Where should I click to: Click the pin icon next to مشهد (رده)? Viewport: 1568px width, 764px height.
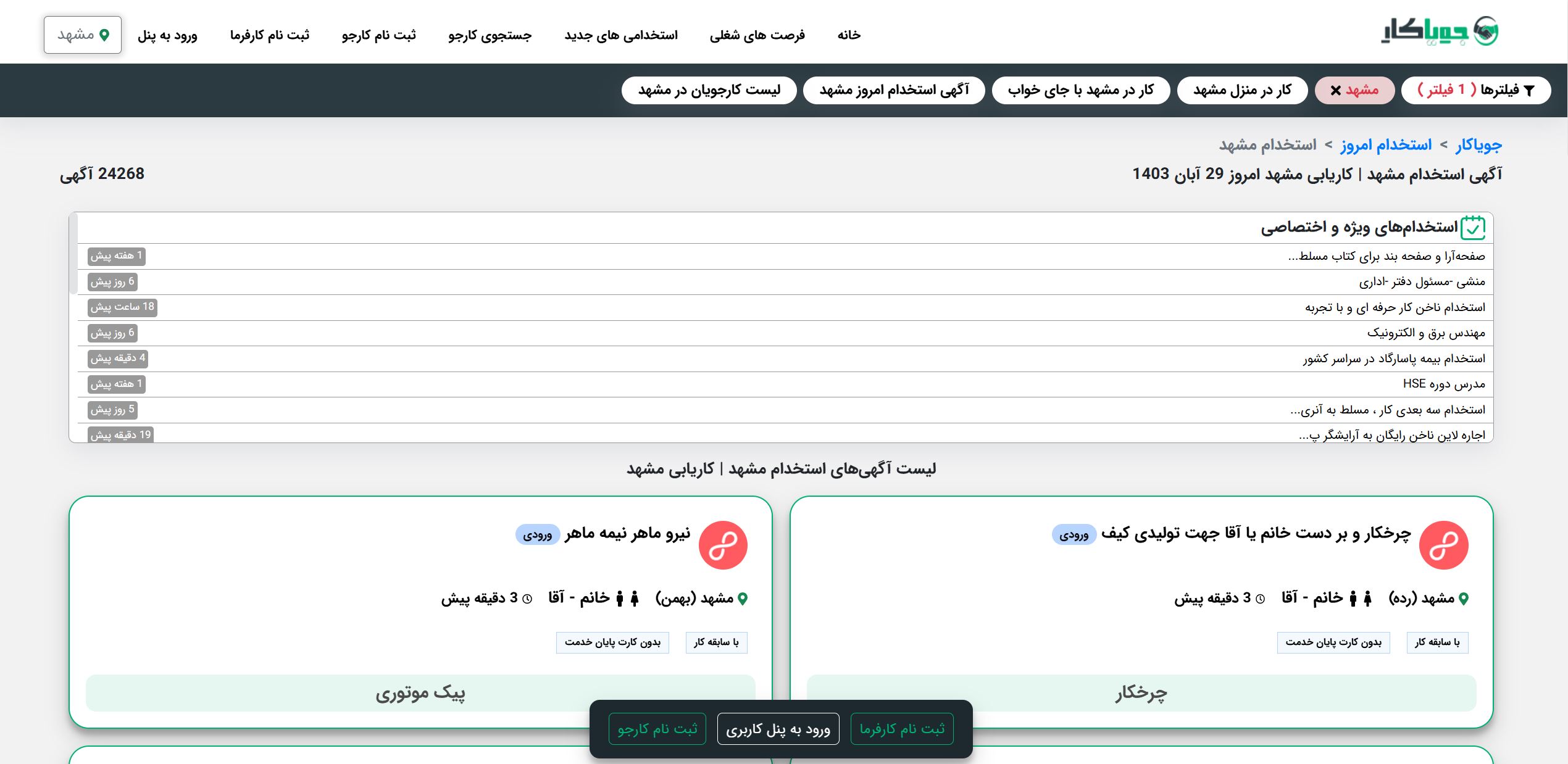click(1463, 599)
